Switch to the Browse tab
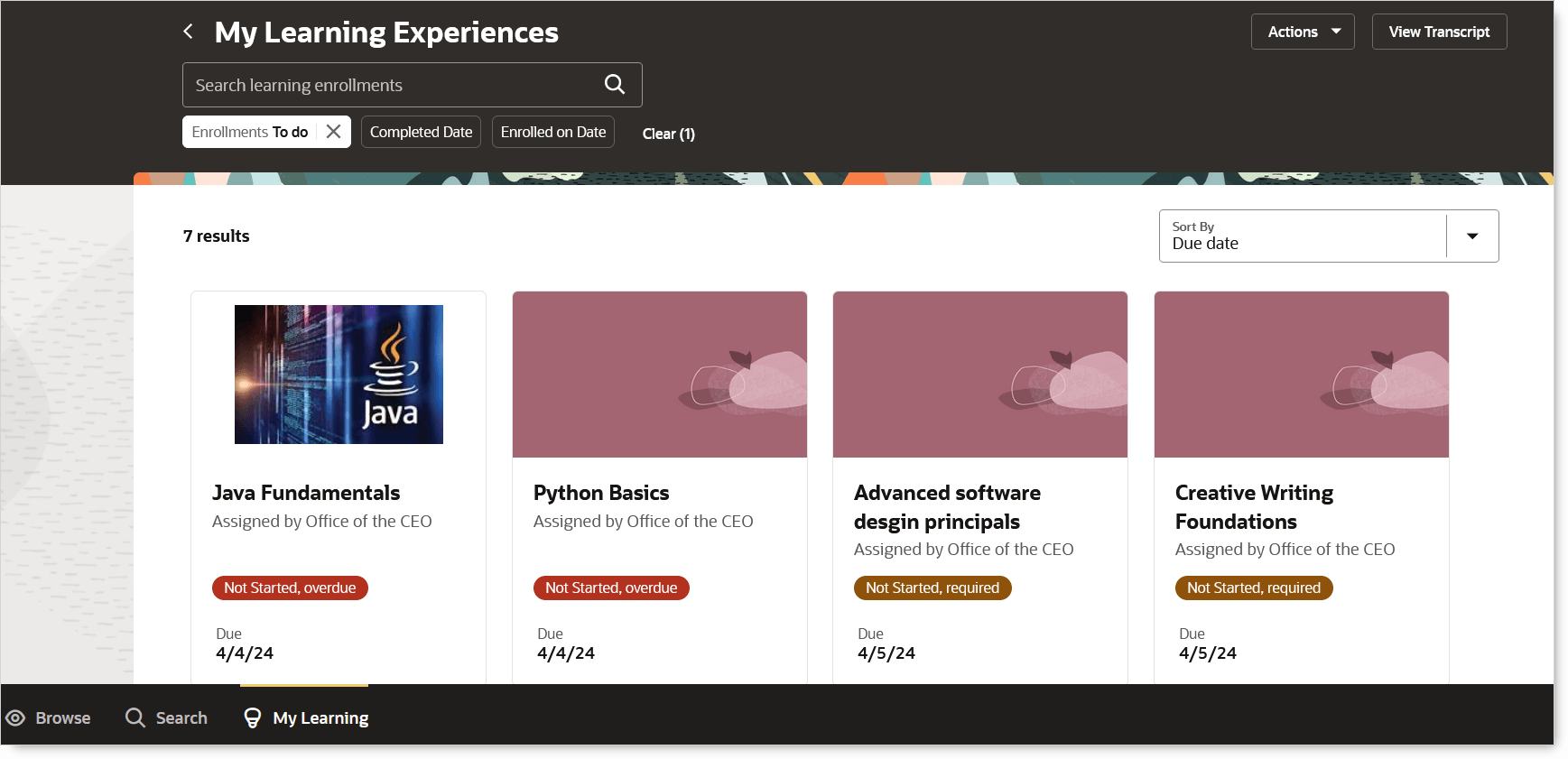Image resolution: width=1568 pixels, height=759 pixels. click(x=49, y=718)
